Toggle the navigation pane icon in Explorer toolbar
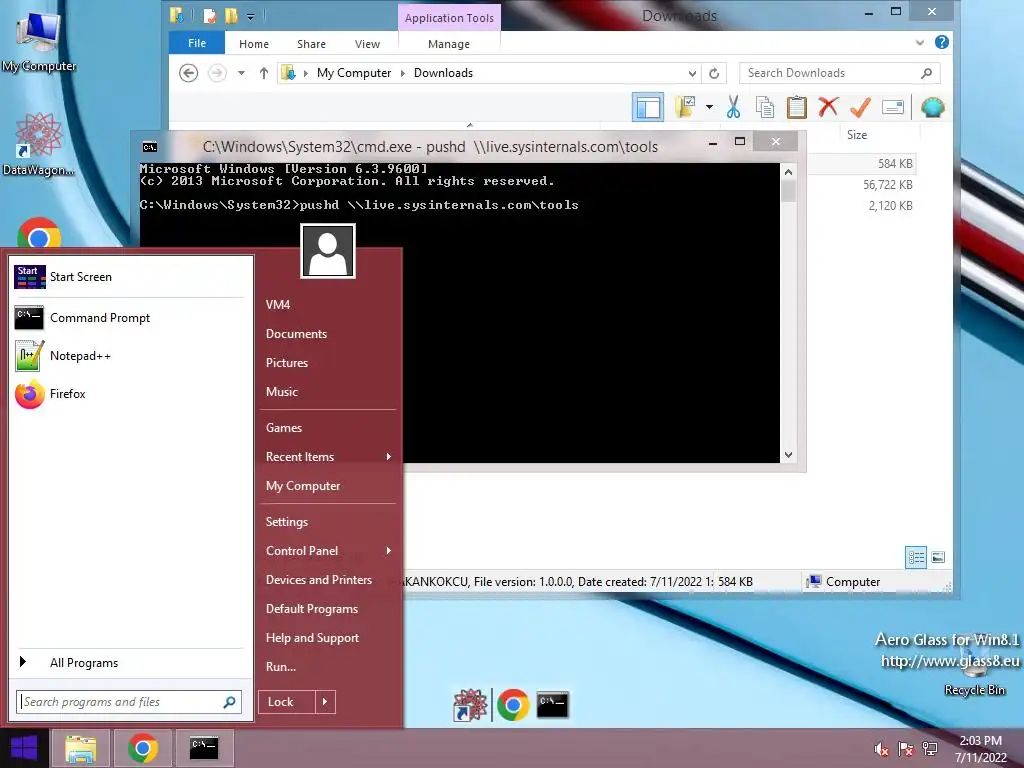This screenshot has height=768, width=1024. point(648,107)
